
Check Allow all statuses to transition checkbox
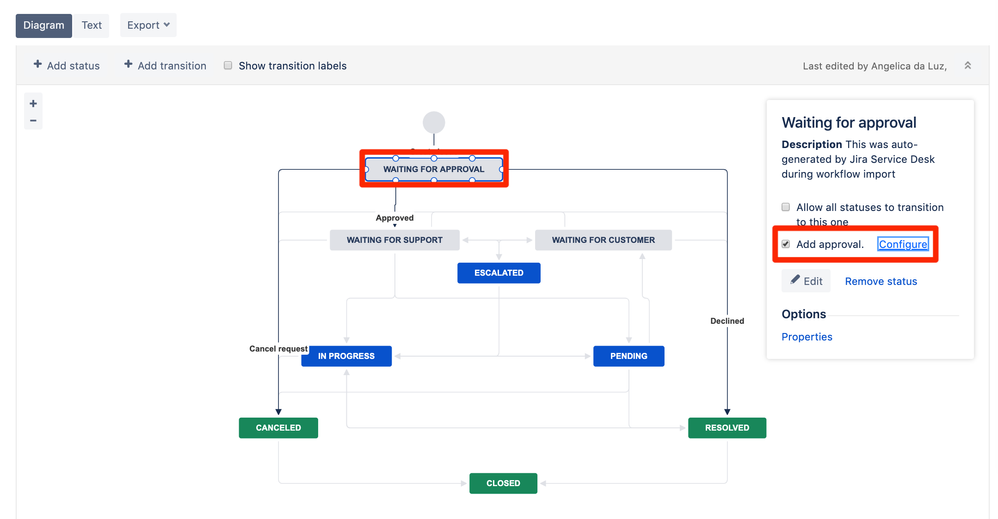tap(785, 207)
